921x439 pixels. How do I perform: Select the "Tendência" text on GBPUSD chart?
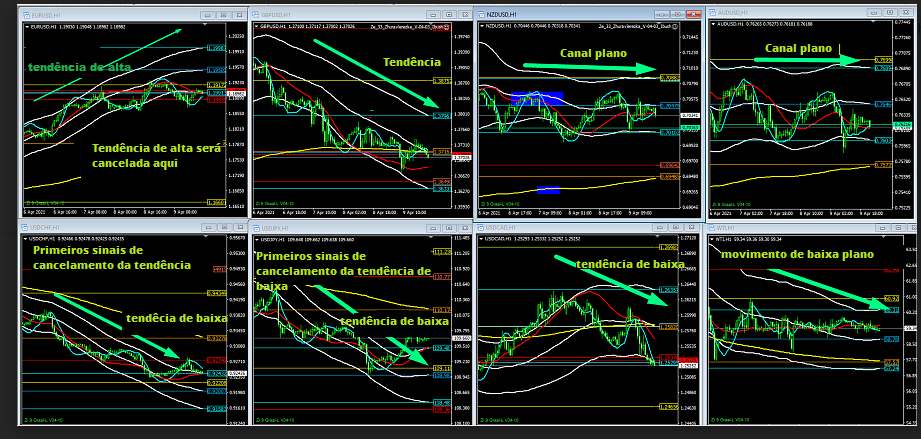click(x=410, y=61)
